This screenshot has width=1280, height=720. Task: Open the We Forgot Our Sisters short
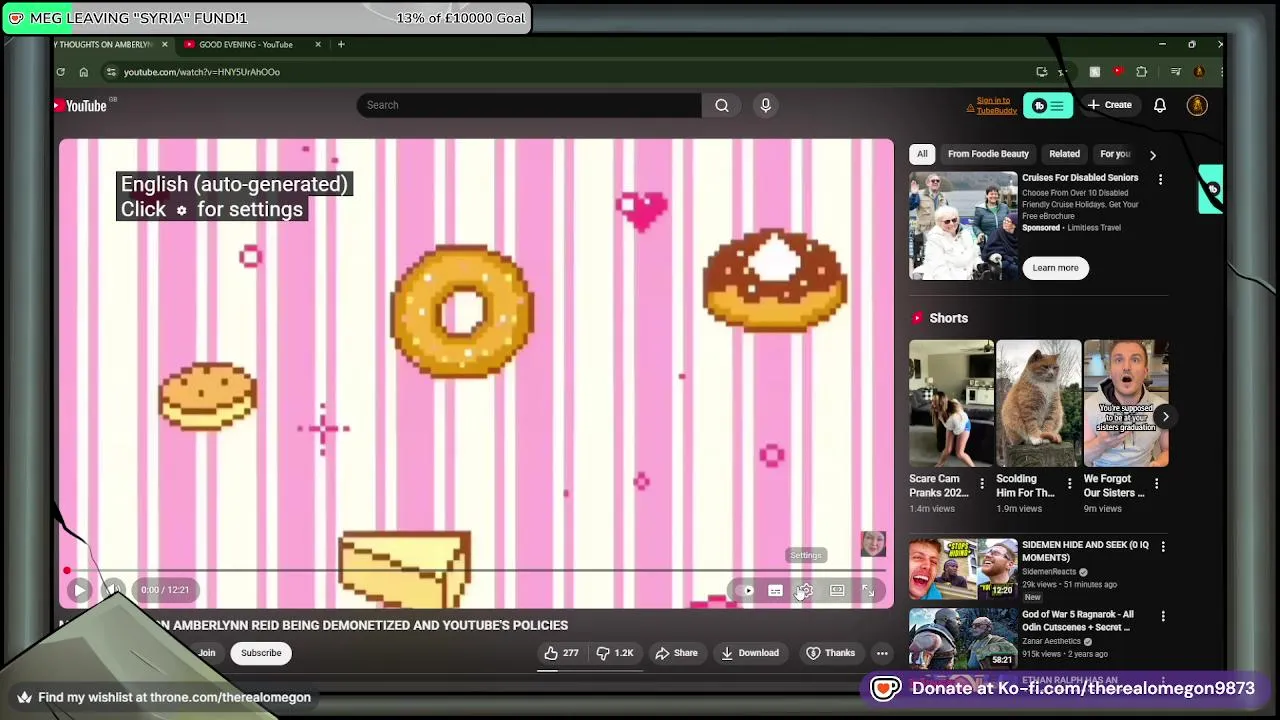[x=1126, y=404]
